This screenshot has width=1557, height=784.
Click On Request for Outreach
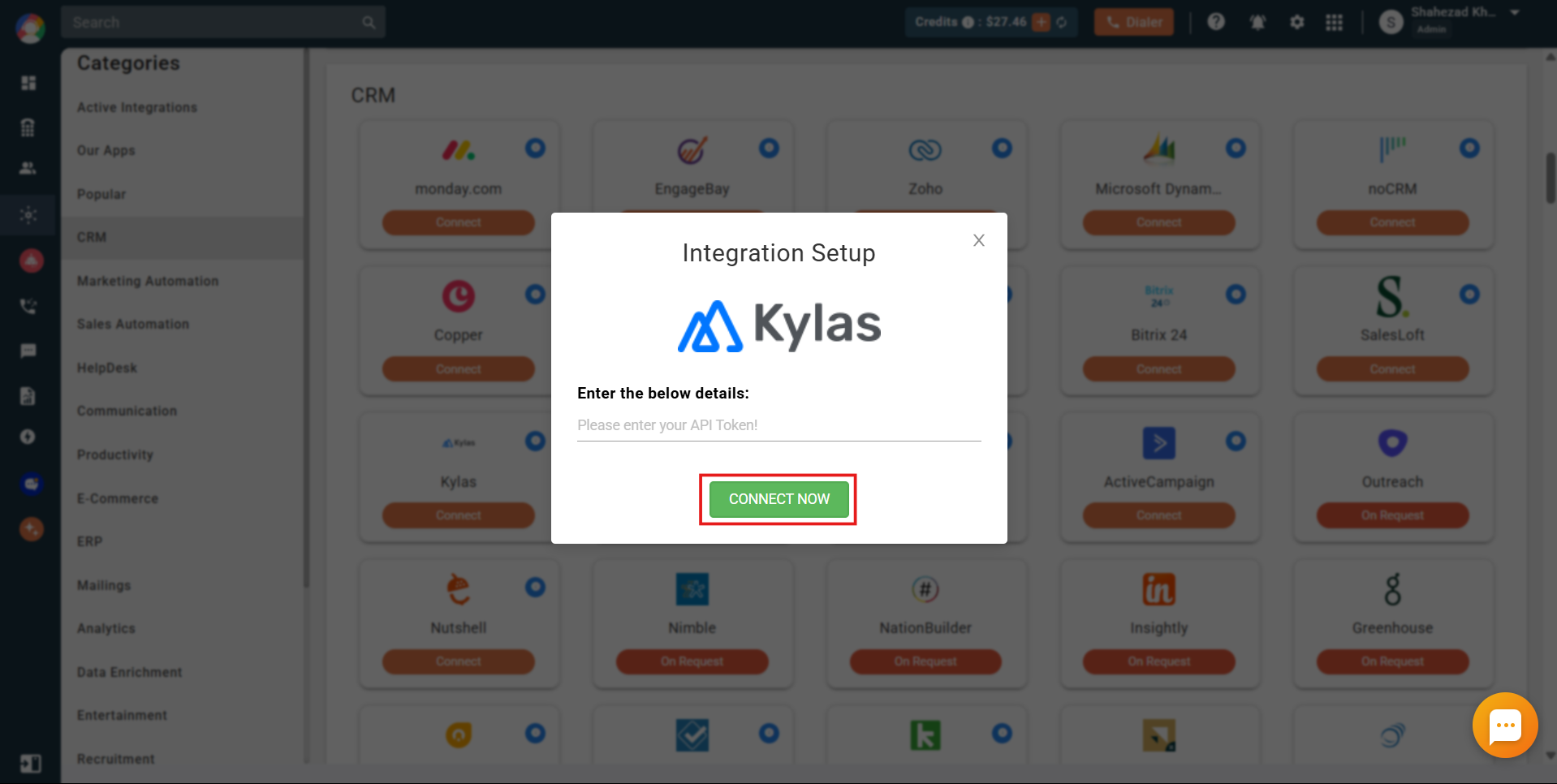[1393, 515]
